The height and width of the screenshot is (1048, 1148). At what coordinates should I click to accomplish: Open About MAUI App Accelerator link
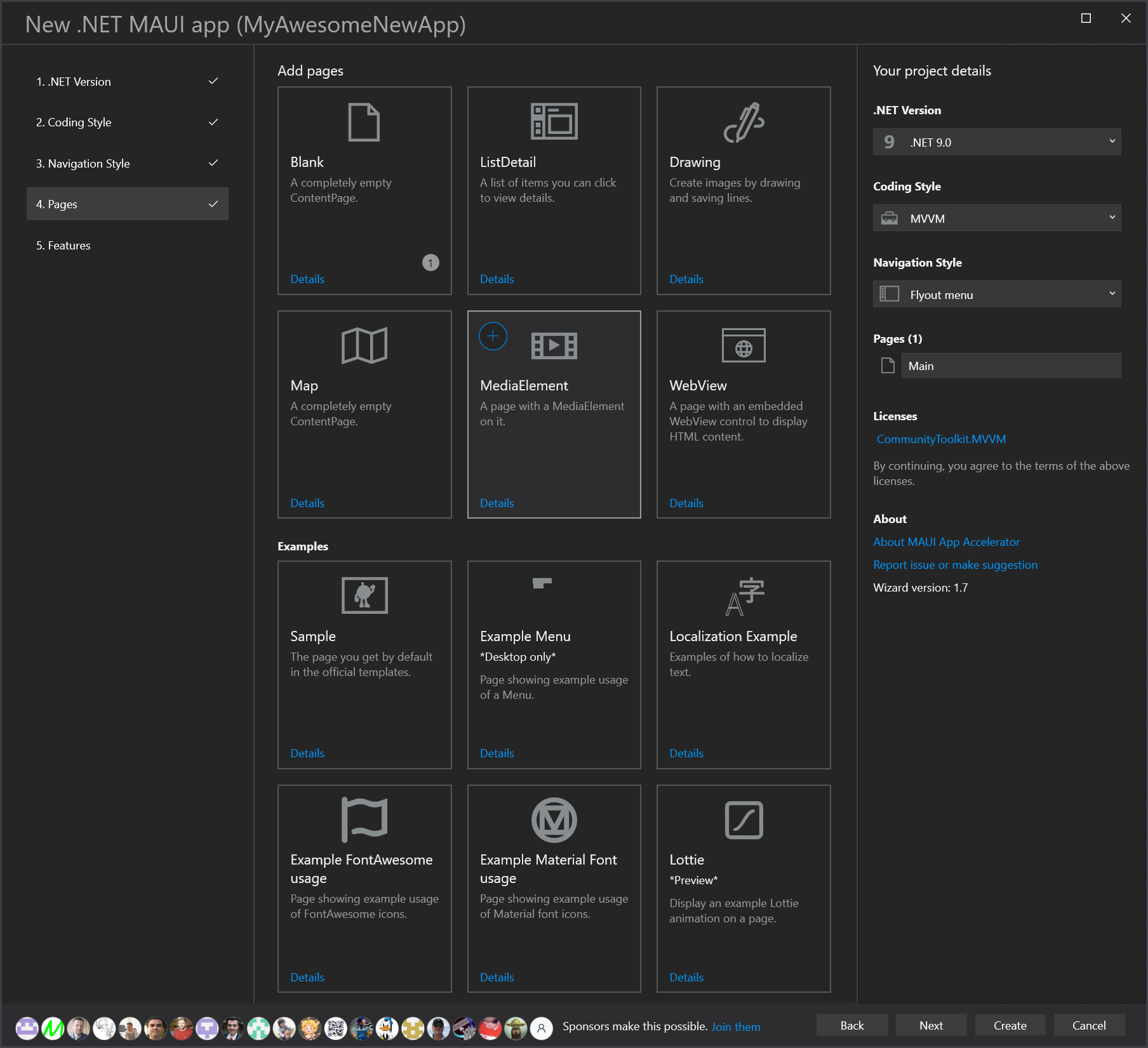946,541
